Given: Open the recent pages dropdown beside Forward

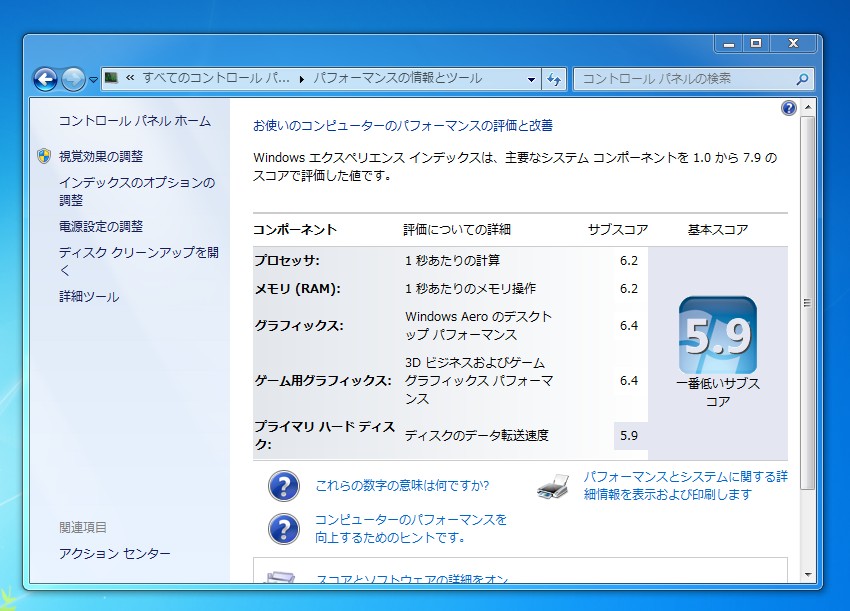Looking at the screenshot, I should point(93,80).
